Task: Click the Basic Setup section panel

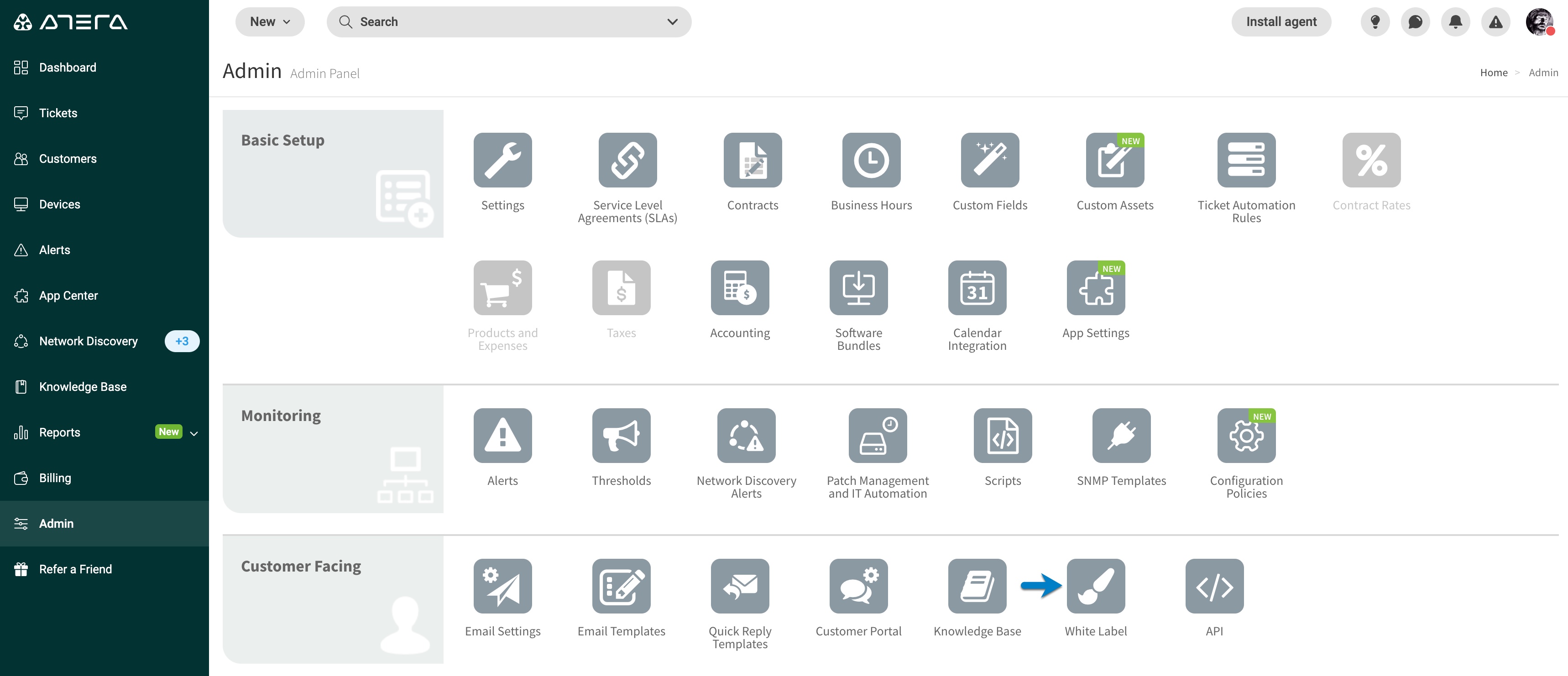Action: tap(333, 173)
